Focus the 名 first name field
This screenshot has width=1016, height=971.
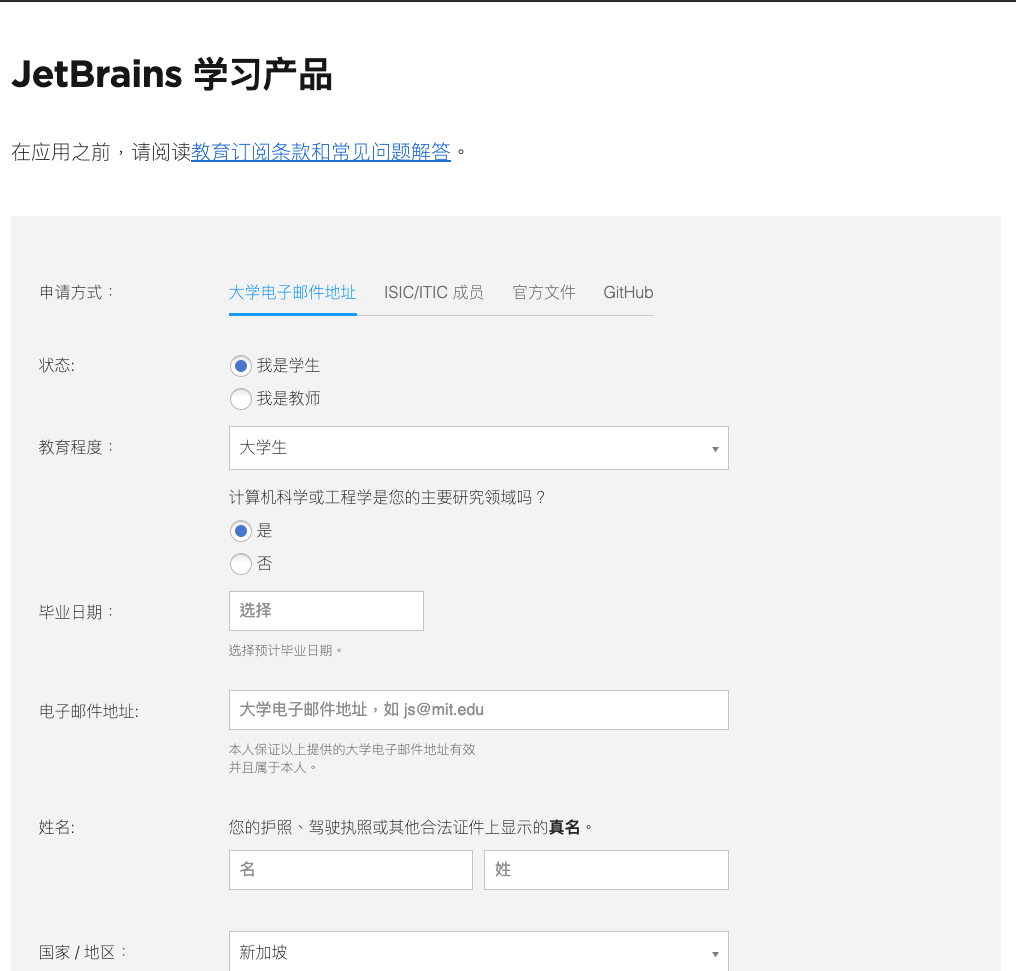[x=350, y=870]
